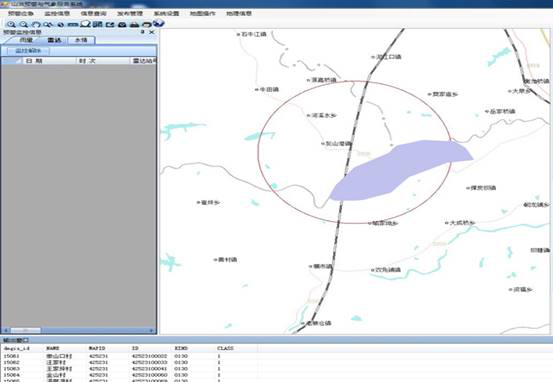Switch to the 水情 tab
Screen dimensions: 553x382
tap(81, 40)
